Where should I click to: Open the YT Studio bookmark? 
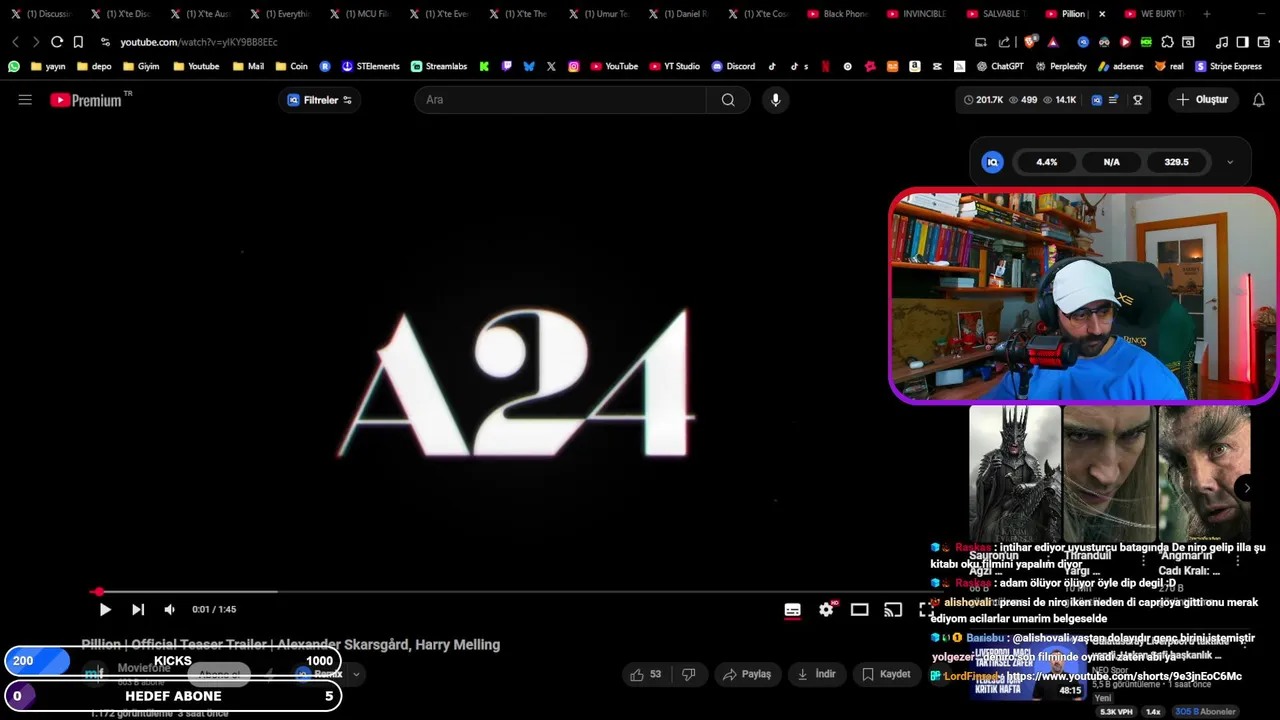(674, 67)
